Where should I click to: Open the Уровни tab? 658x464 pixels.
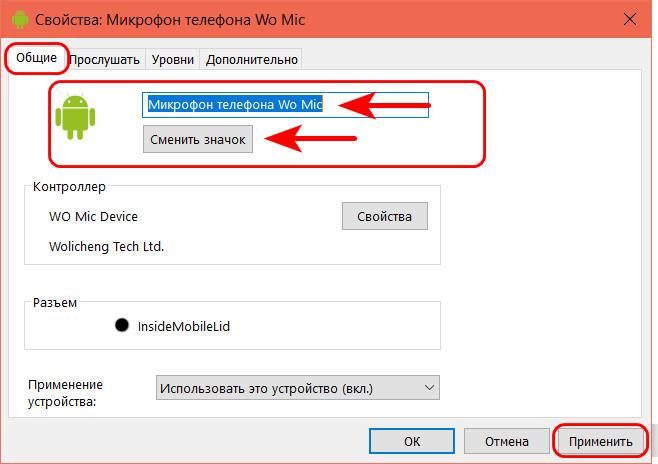(172, 60)
